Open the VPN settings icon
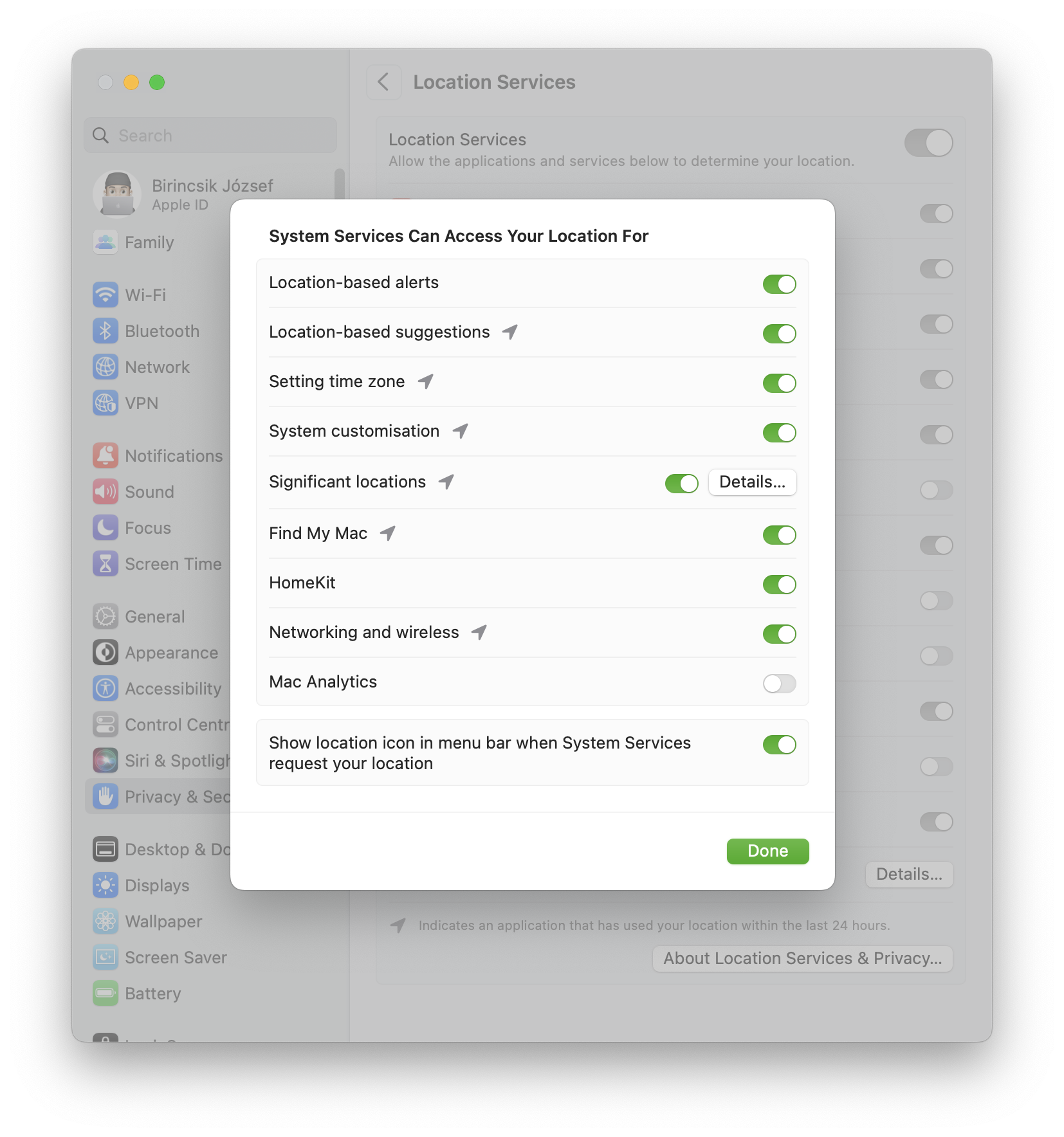The height and width of the screenshot is (1137, 1064). (x=105, y=403)
